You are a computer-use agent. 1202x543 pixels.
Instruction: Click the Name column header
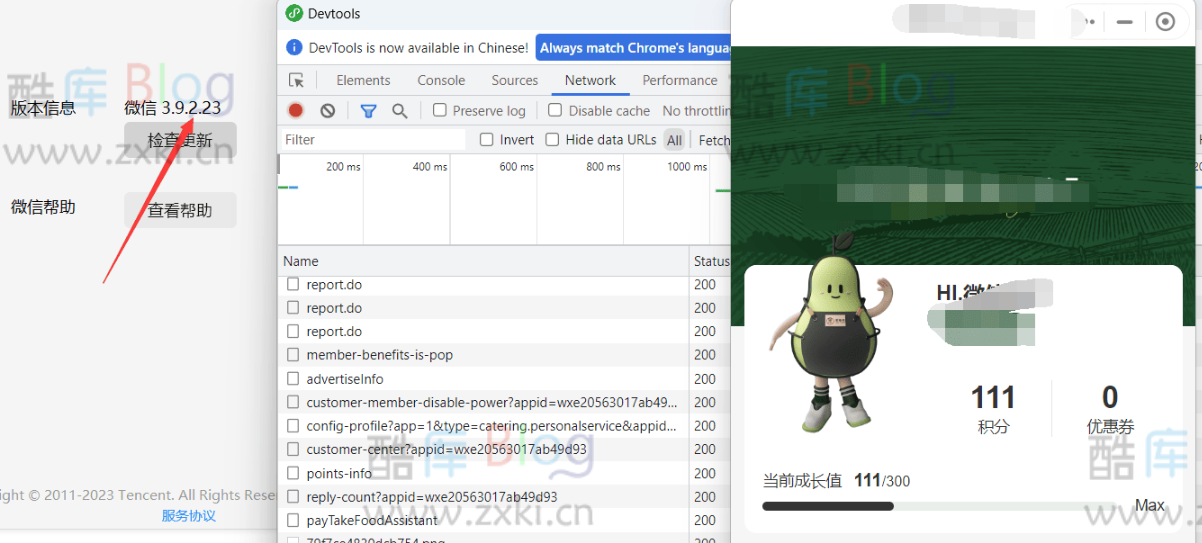483,261
